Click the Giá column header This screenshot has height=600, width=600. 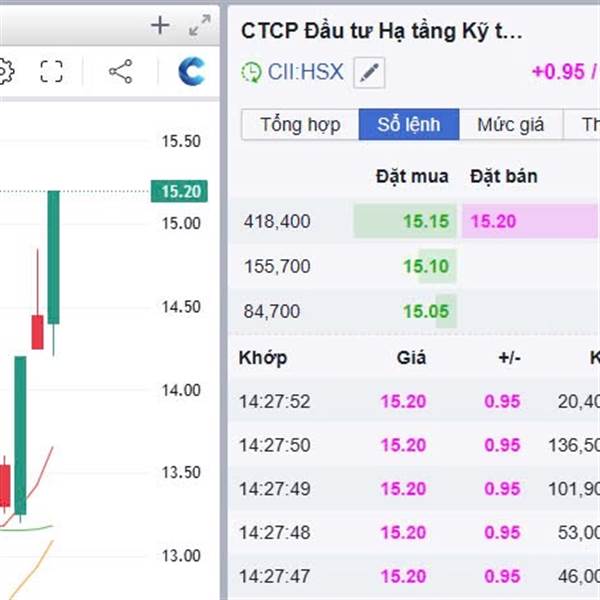tap(411, 358)
